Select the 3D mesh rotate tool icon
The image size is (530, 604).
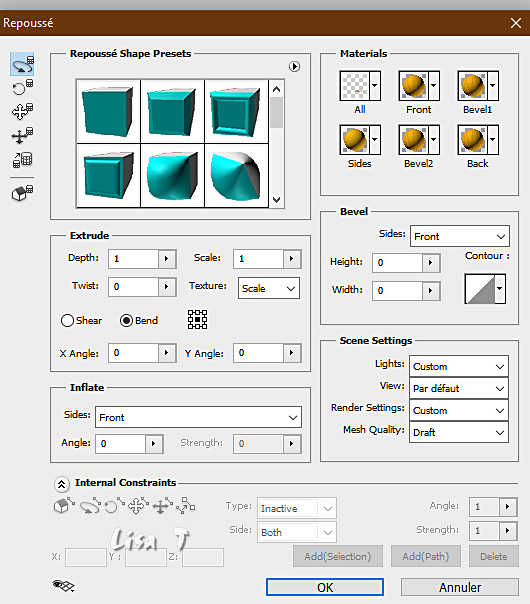[22, 64]
